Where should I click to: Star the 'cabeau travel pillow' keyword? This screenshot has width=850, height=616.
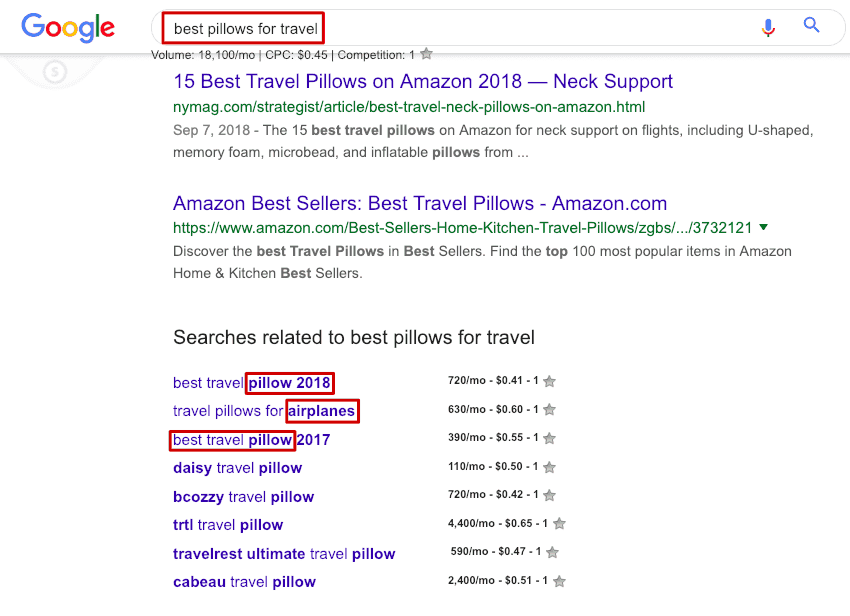(x=560, y=581)
